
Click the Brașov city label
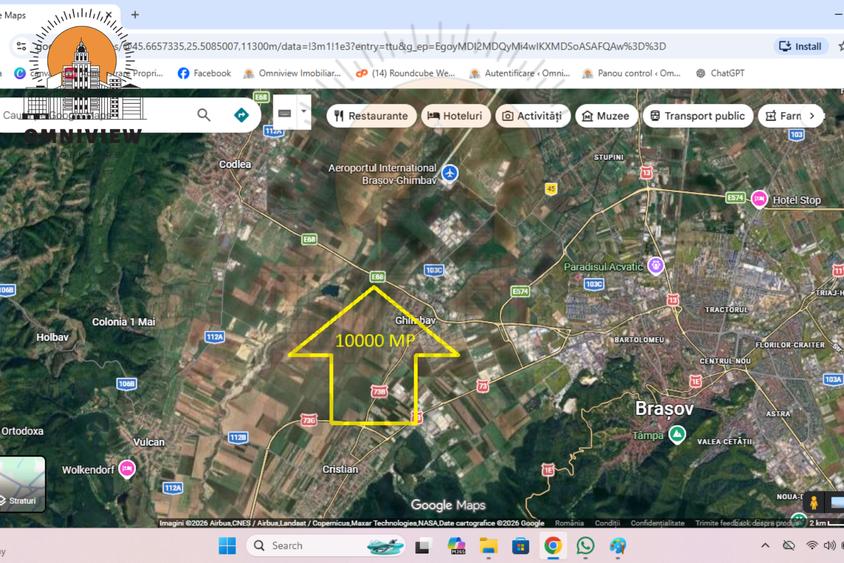pyautogui.click(x=664, y=409)
